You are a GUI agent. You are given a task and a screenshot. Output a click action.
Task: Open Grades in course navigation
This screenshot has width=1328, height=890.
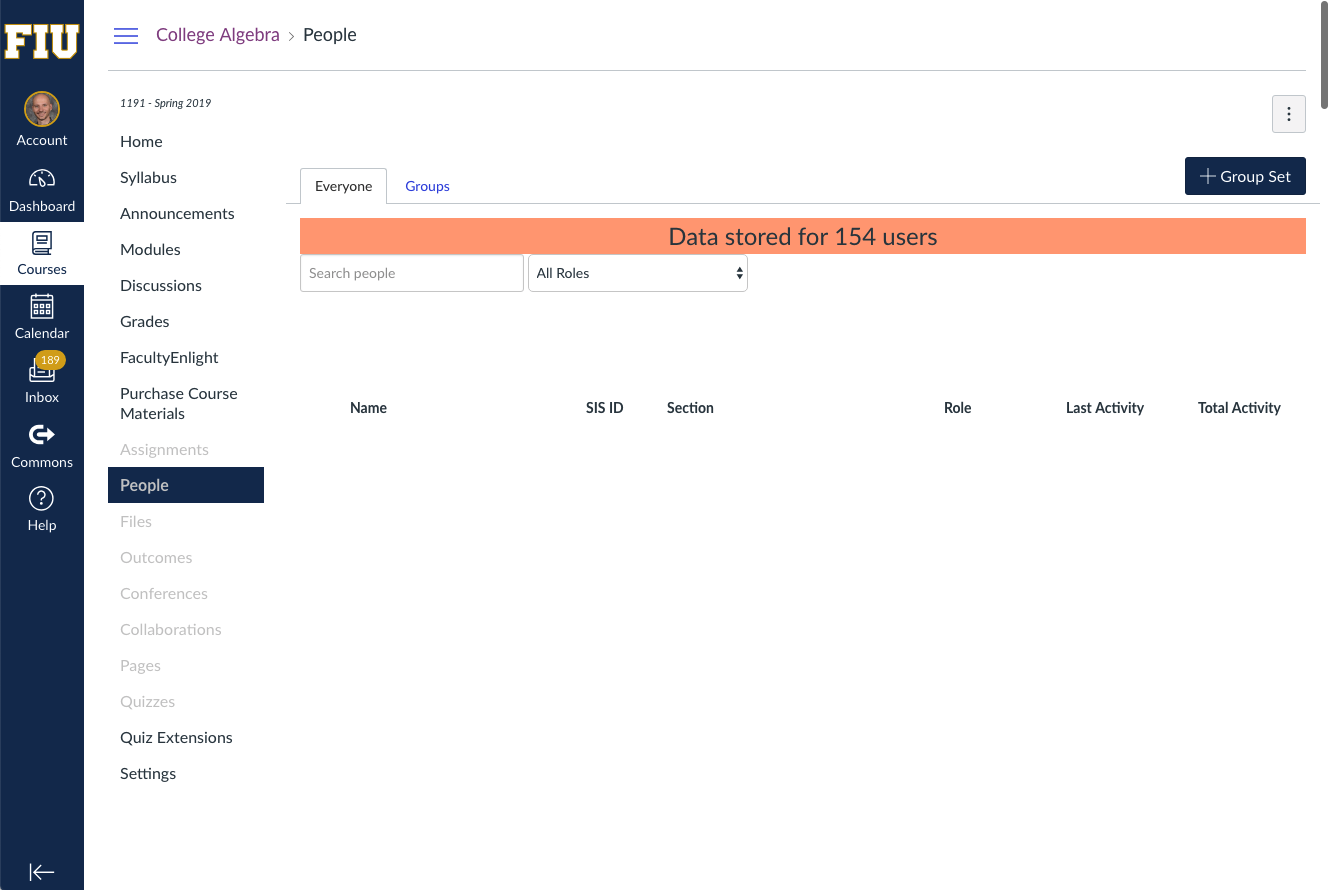click(145, 321)
